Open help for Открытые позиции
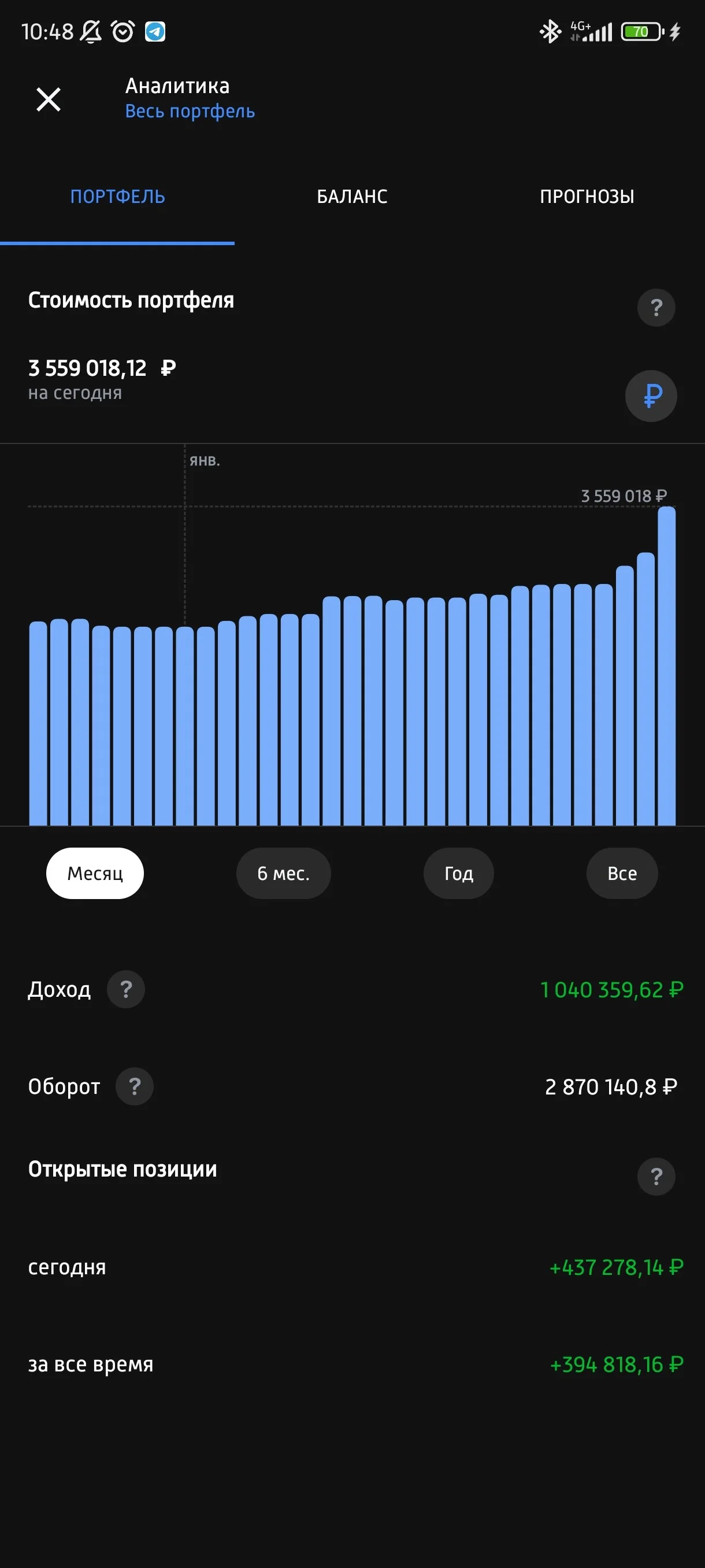 point(656,1177)
